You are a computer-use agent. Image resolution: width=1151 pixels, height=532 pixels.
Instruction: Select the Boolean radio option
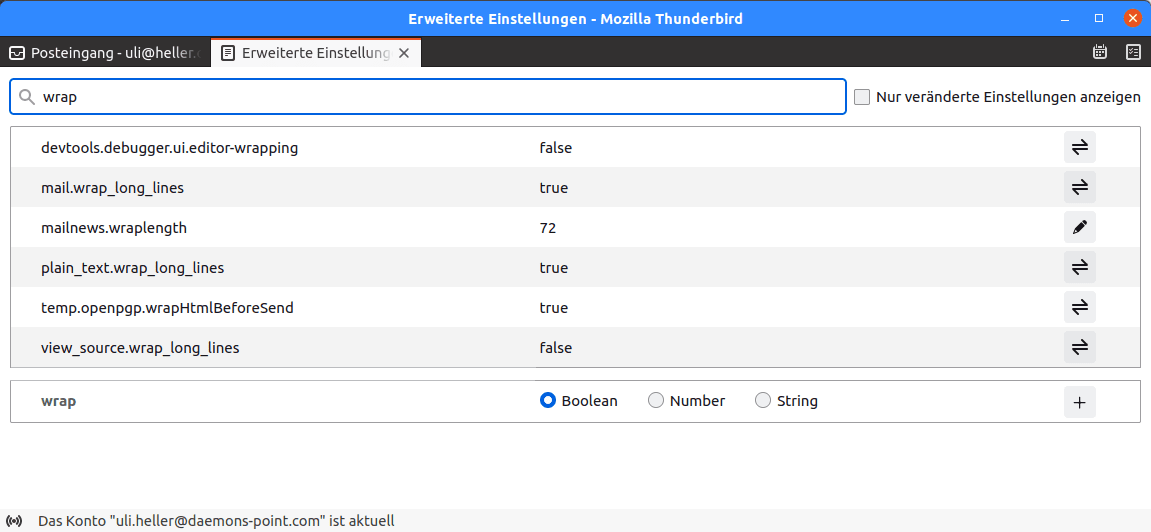[548, 401]
